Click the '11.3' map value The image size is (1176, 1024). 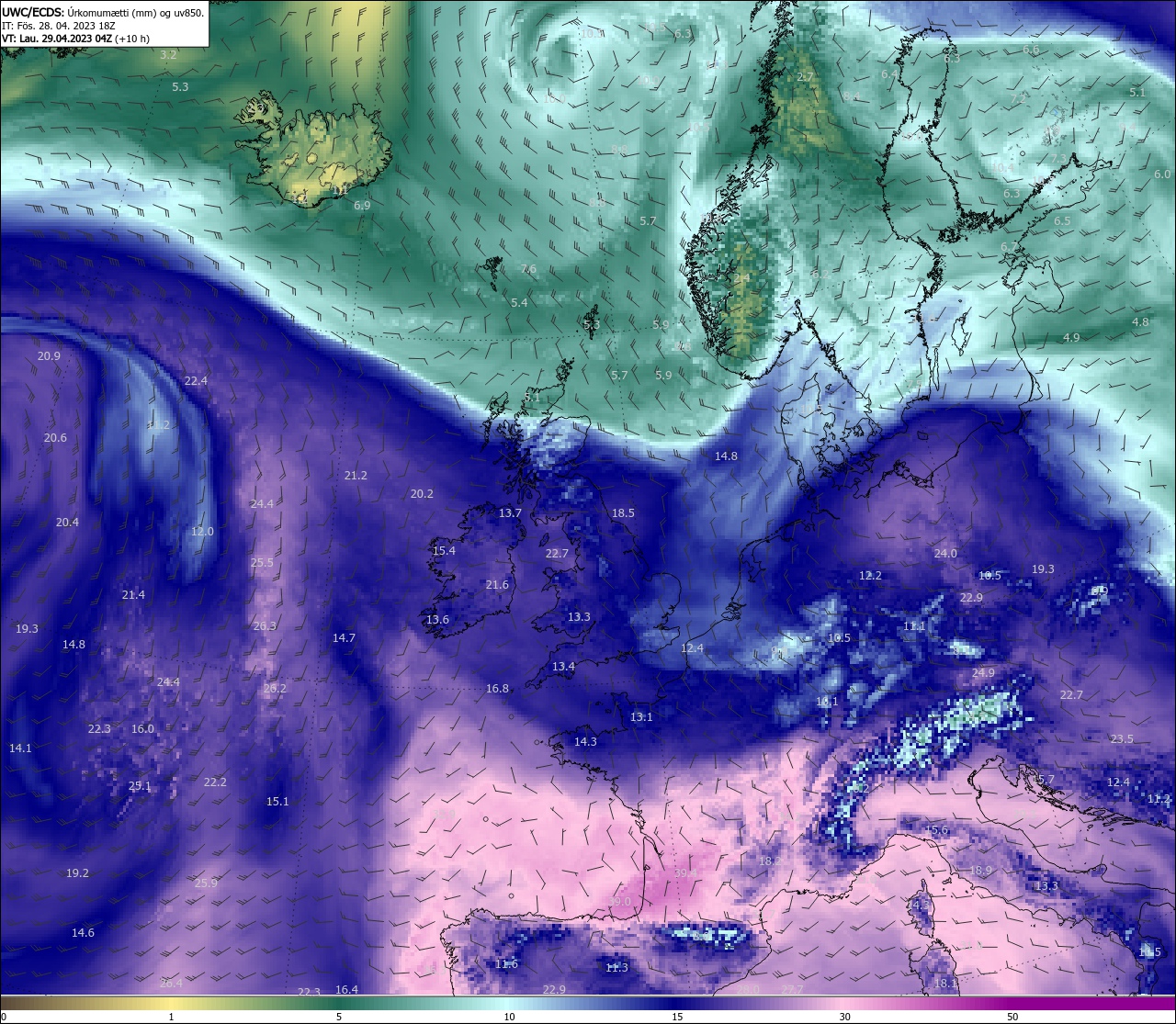616,968
